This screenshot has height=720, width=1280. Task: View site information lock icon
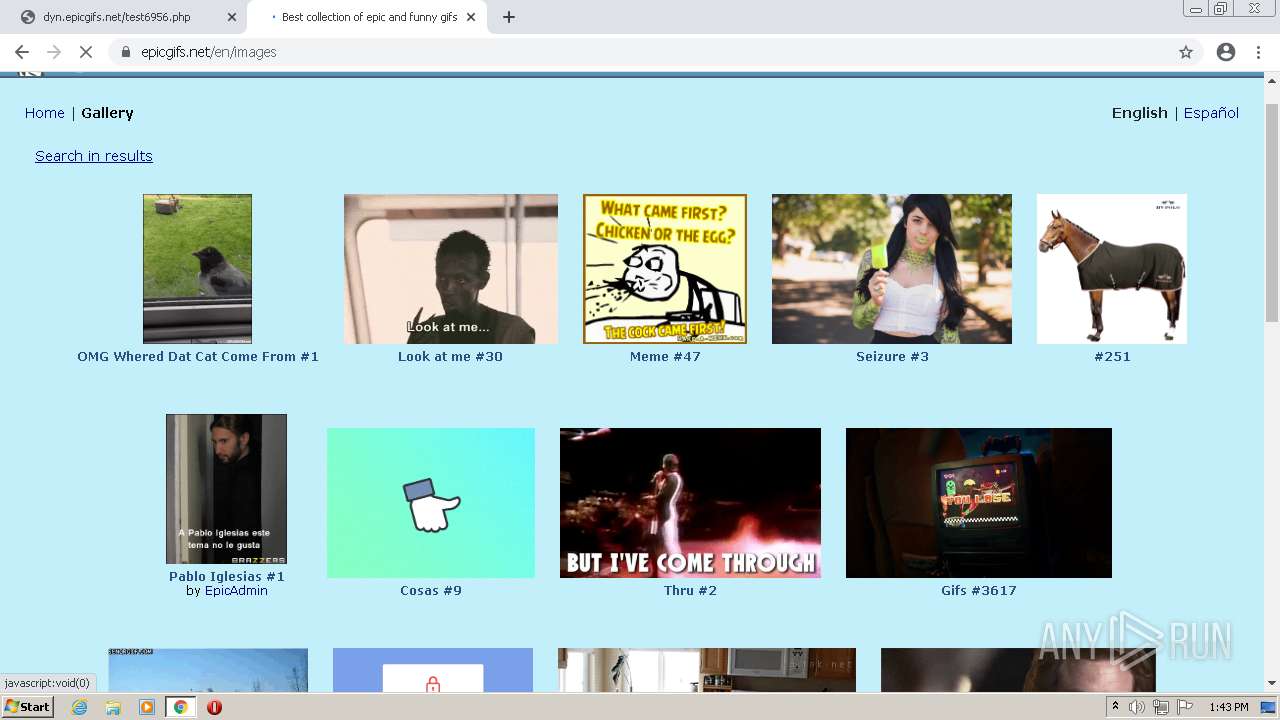pos(125,52)
